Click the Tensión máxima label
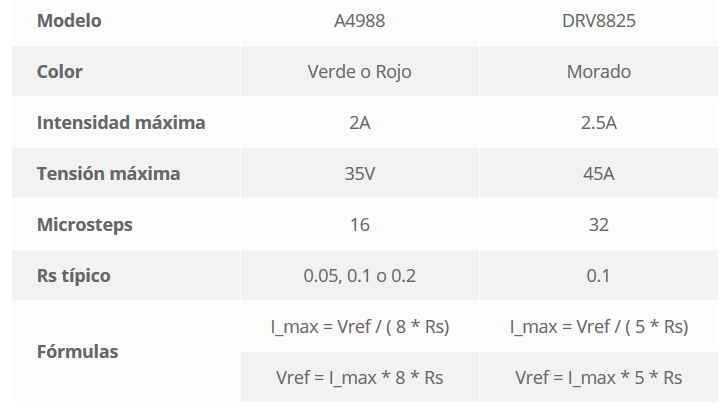This screenshot has width=727, height=418. click(x=108, y=174)
